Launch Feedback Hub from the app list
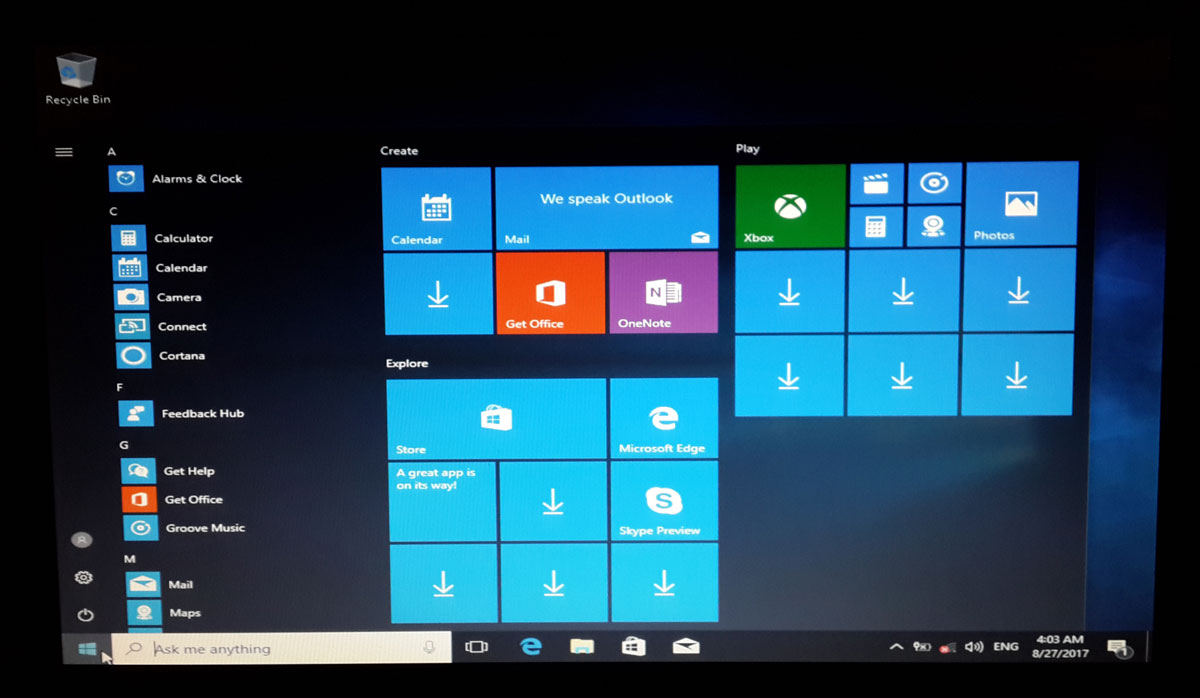Image resolution: width=1200 pixels, height=698 pixels. (181, 413)
